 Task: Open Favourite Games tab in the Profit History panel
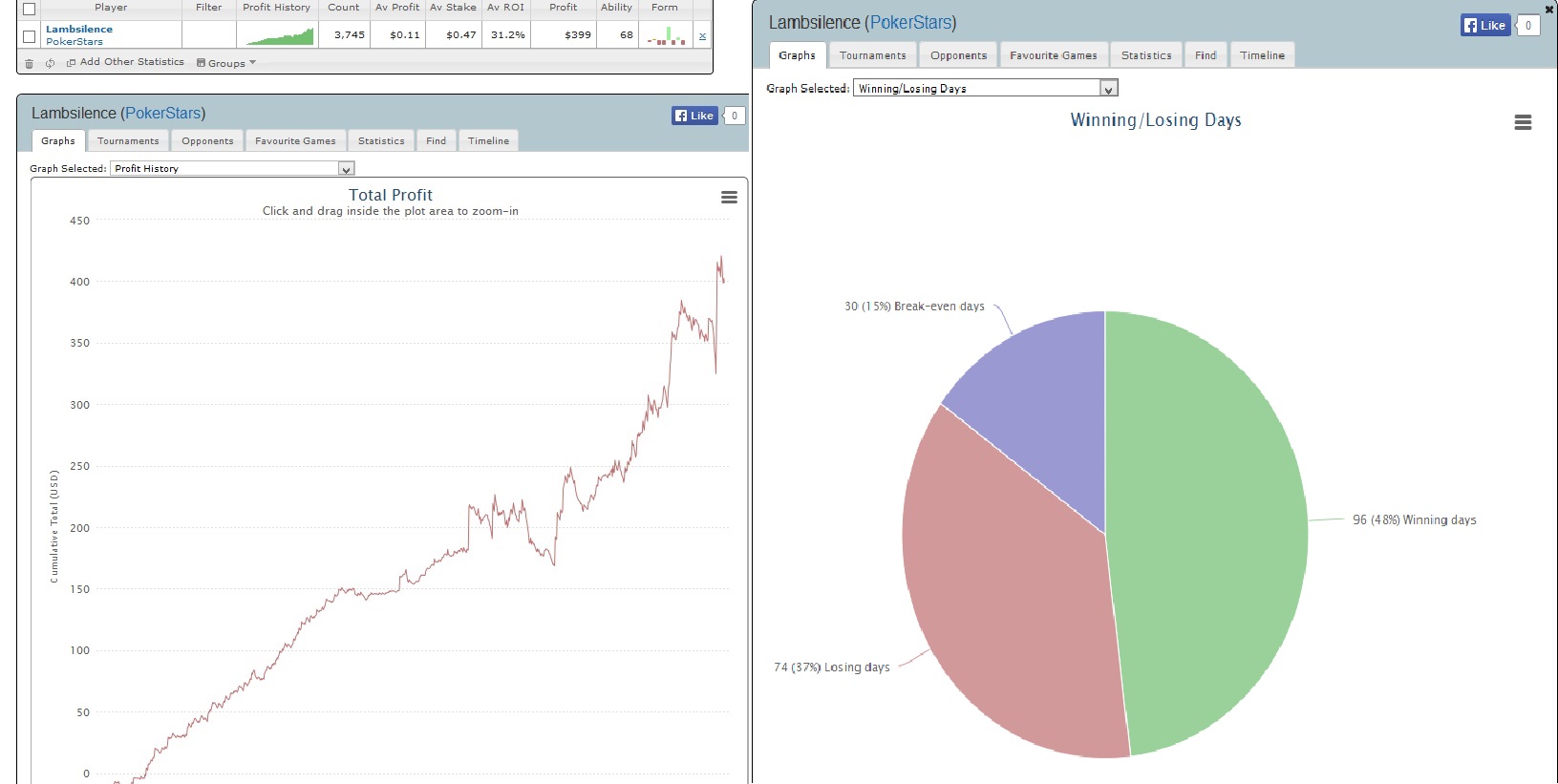pos(295,140)
